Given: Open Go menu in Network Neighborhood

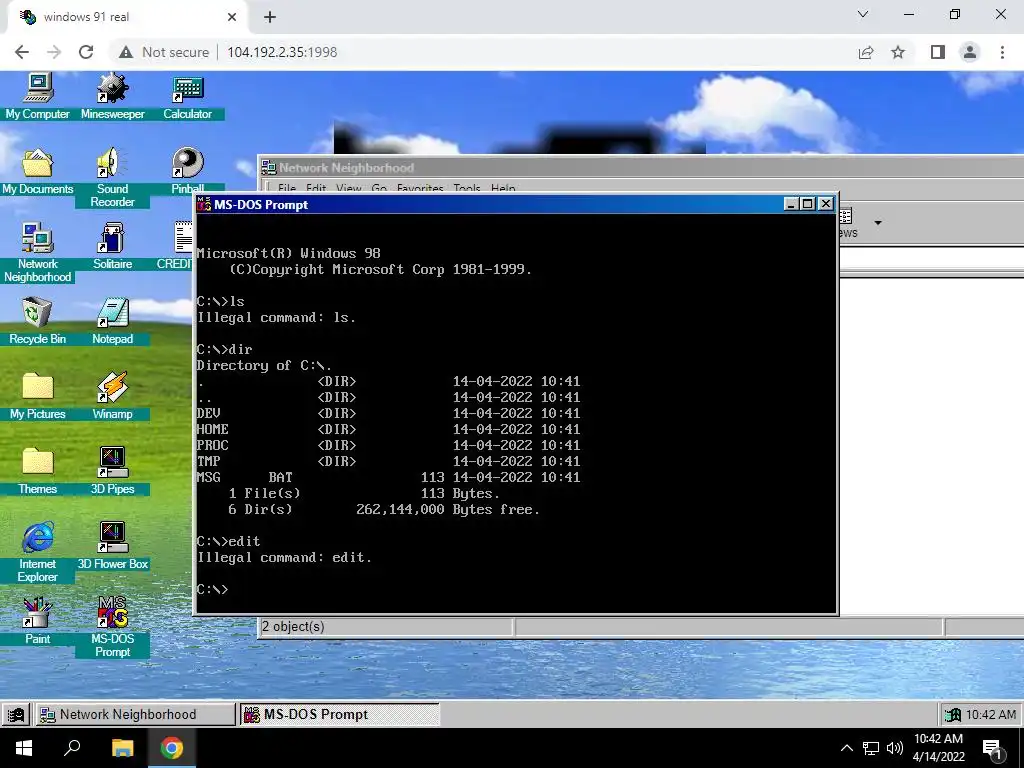Looking at the screenshot, I should click(x=379, y=188).
